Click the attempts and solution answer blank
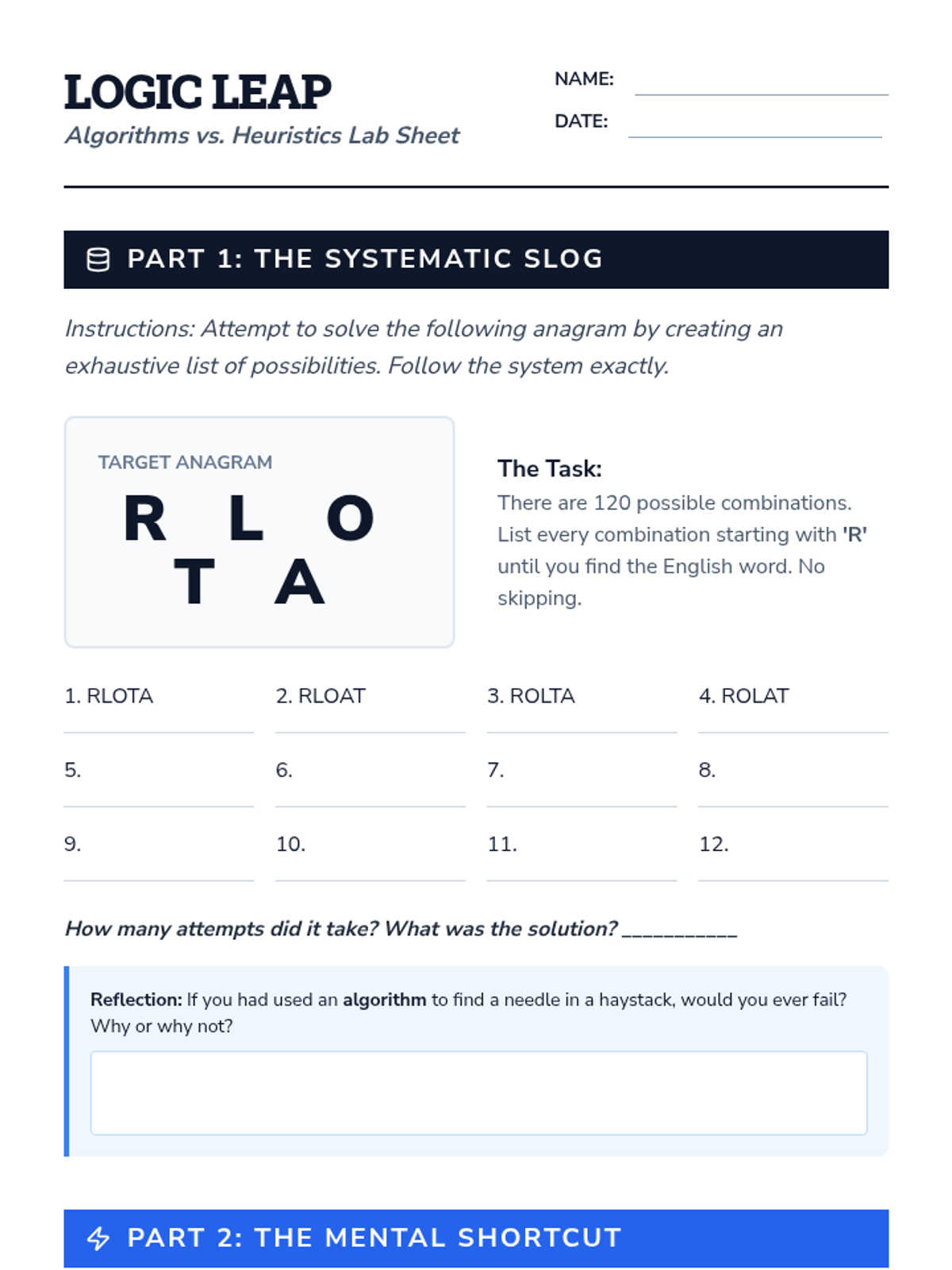This screenshot has width=952, height=1270. [680, 930]
